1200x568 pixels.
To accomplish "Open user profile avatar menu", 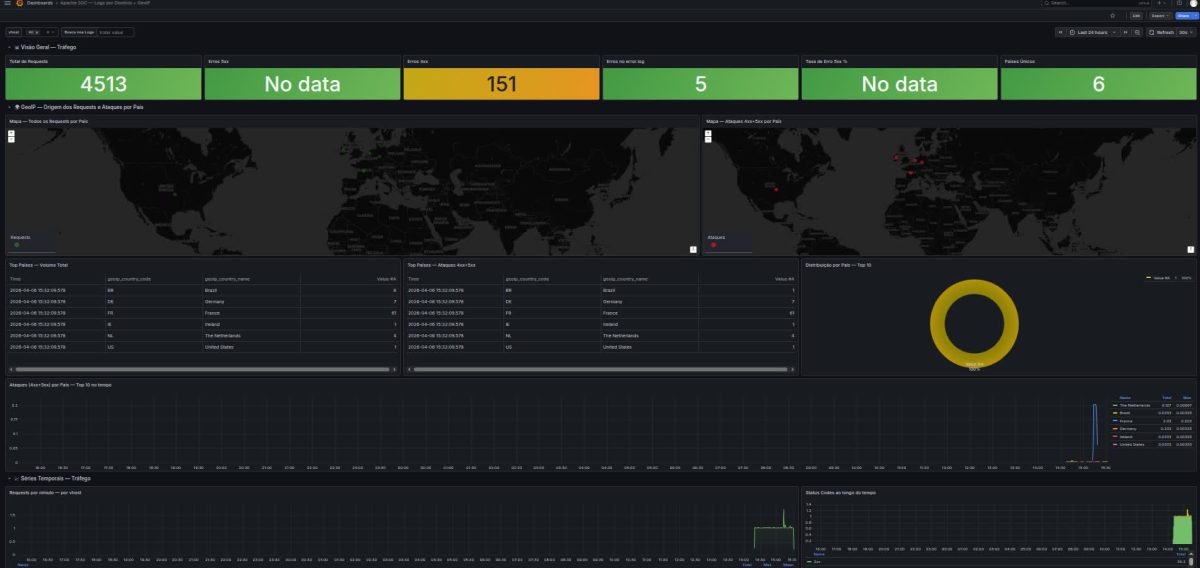I will (1193, 4).
